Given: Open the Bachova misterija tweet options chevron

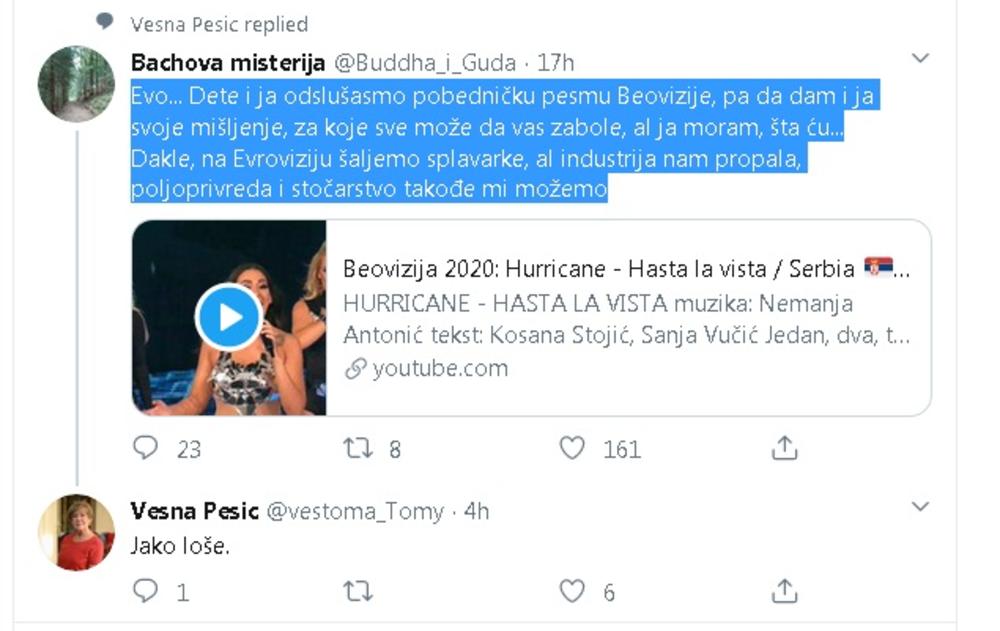Looking at the screenshot, I should coord(920,60).
